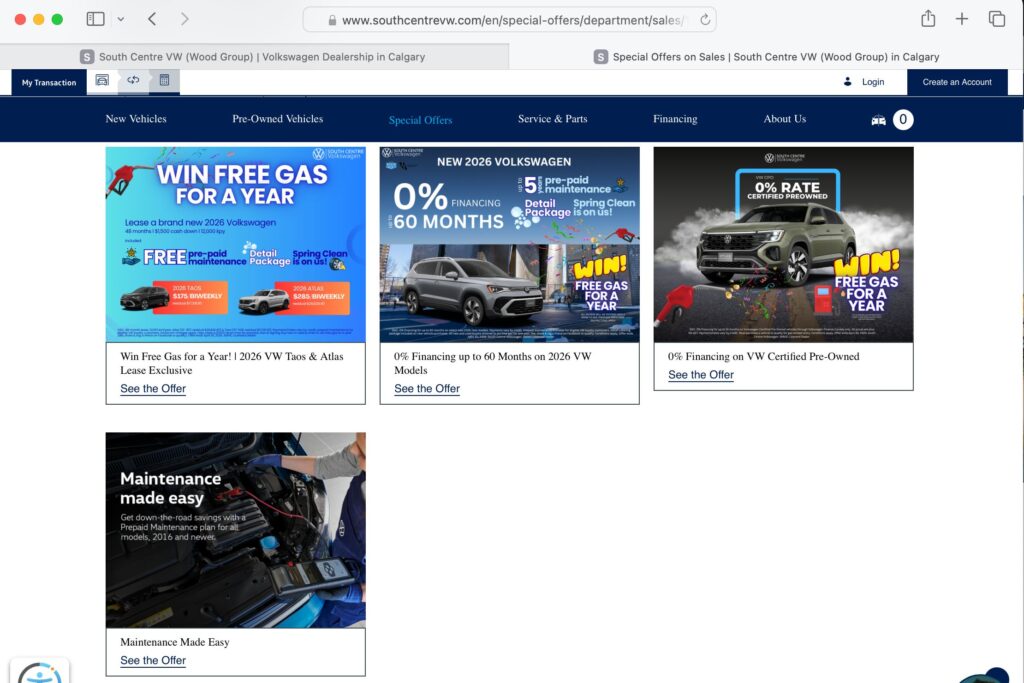Click the calculator icon in My Transaction bar
Image resolution: width=1024 pixels, height=683 pixels.
[x=164, y=80]
